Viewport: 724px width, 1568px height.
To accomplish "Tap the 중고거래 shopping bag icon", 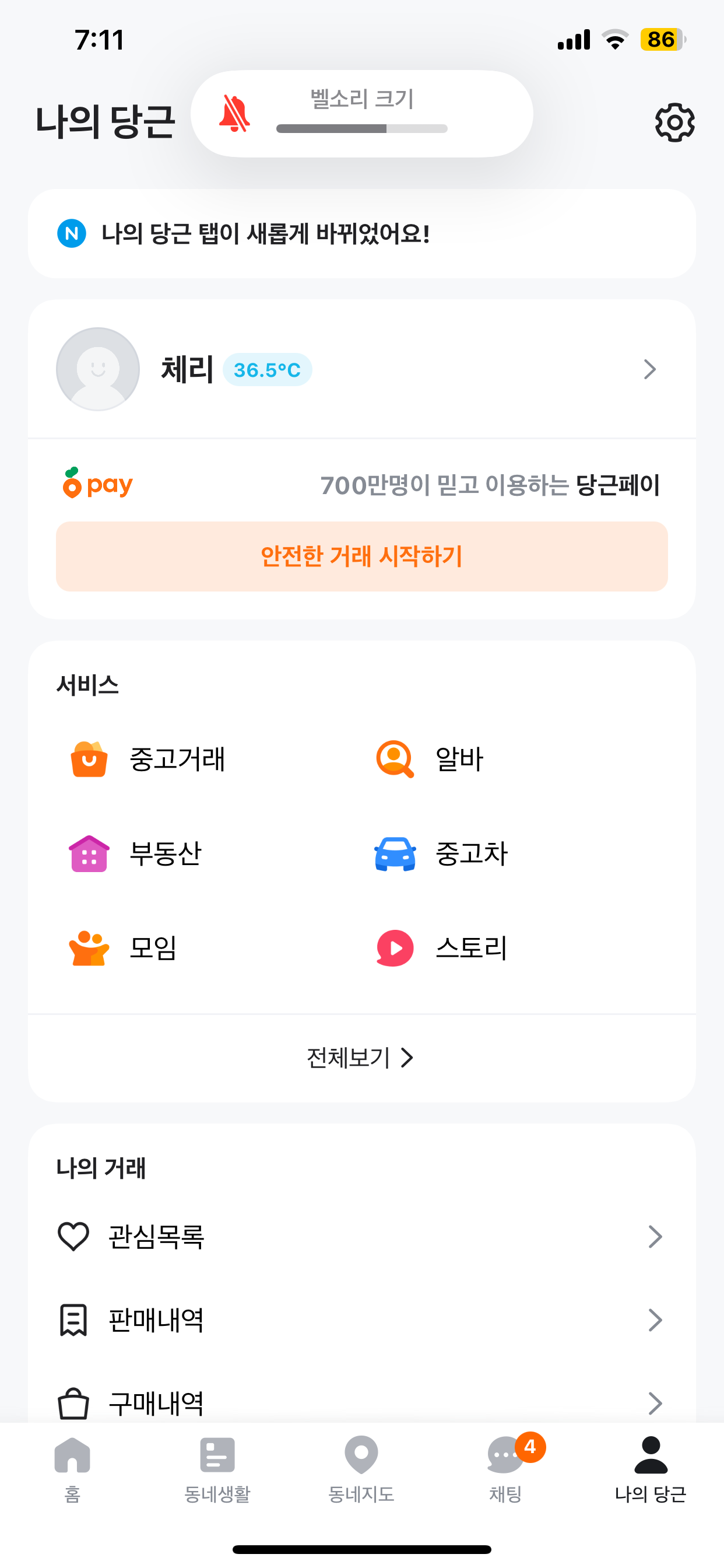I will 89,759.
